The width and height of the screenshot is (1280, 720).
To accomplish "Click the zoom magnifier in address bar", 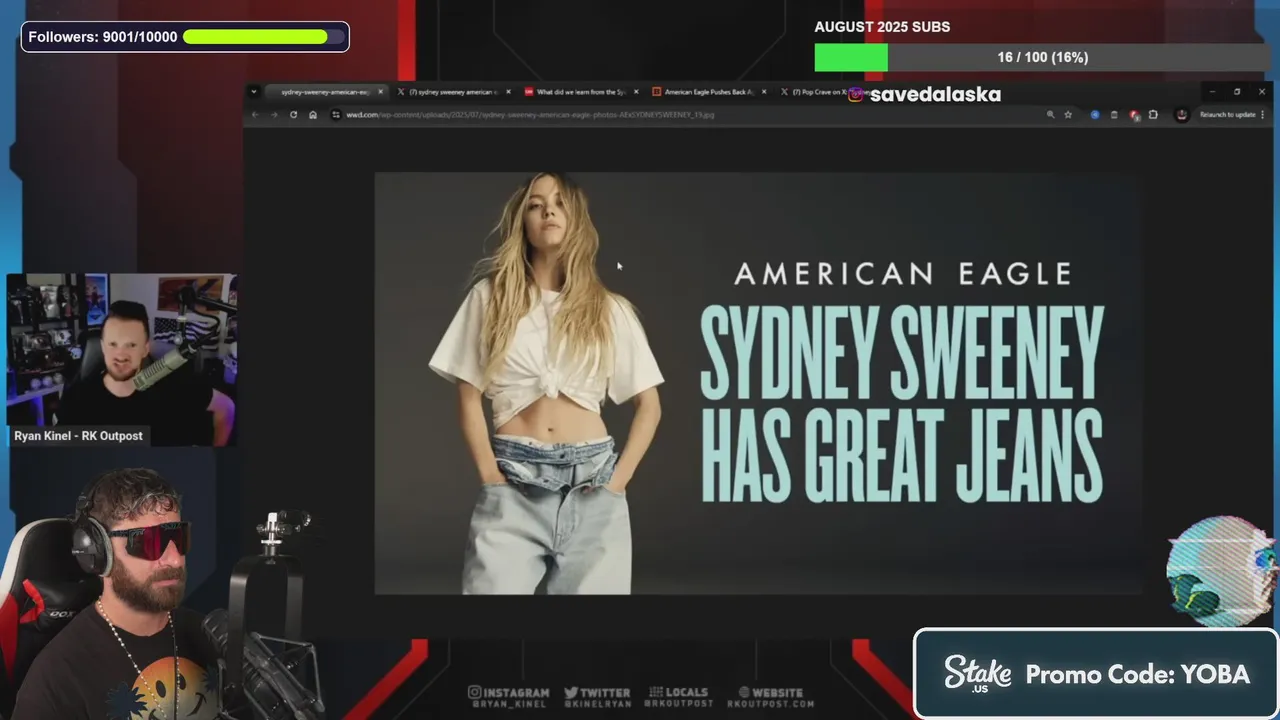I will [x=1050, y=115].
